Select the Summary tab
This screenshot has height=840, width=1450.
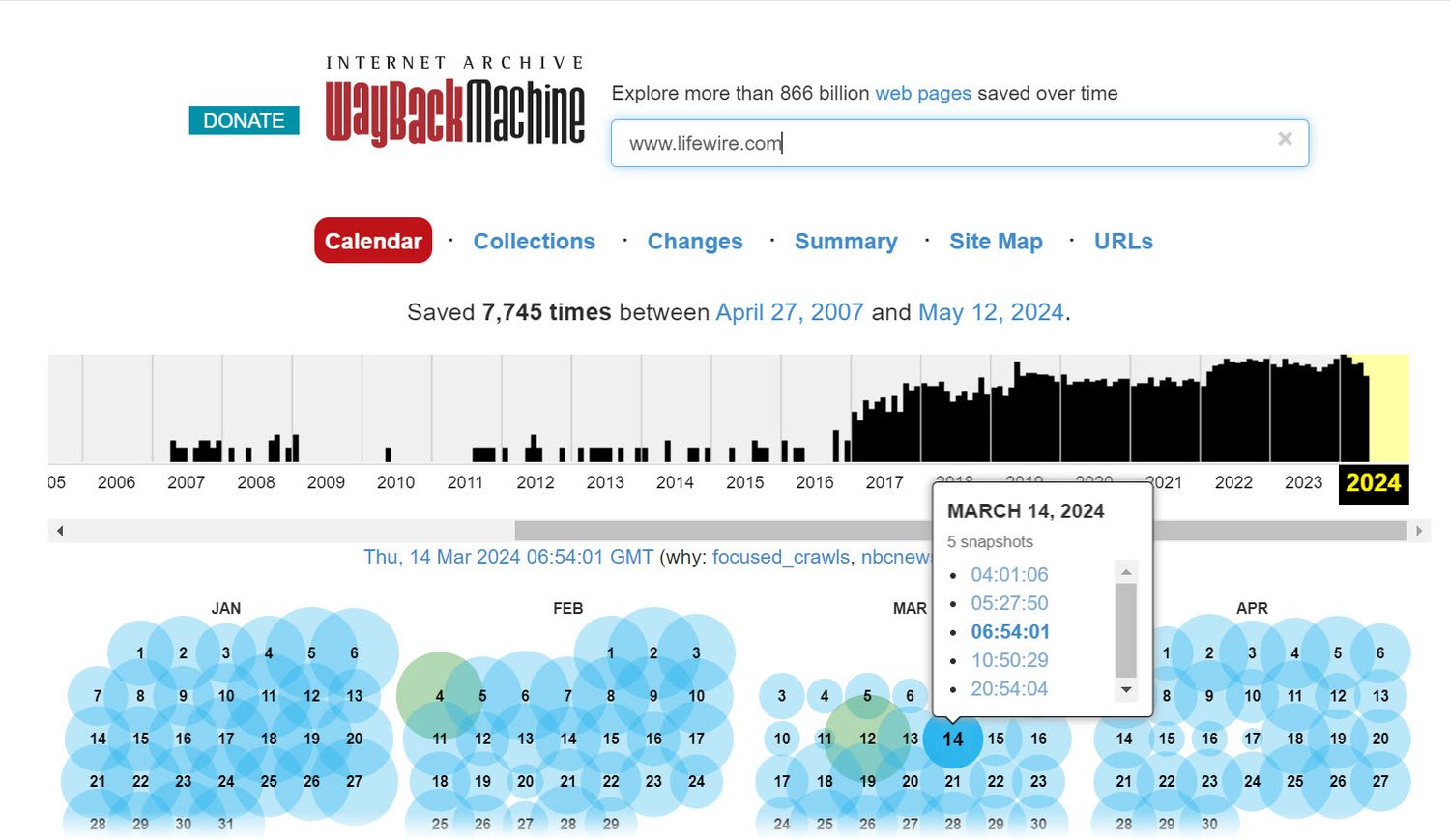click(x=845, y=242)
